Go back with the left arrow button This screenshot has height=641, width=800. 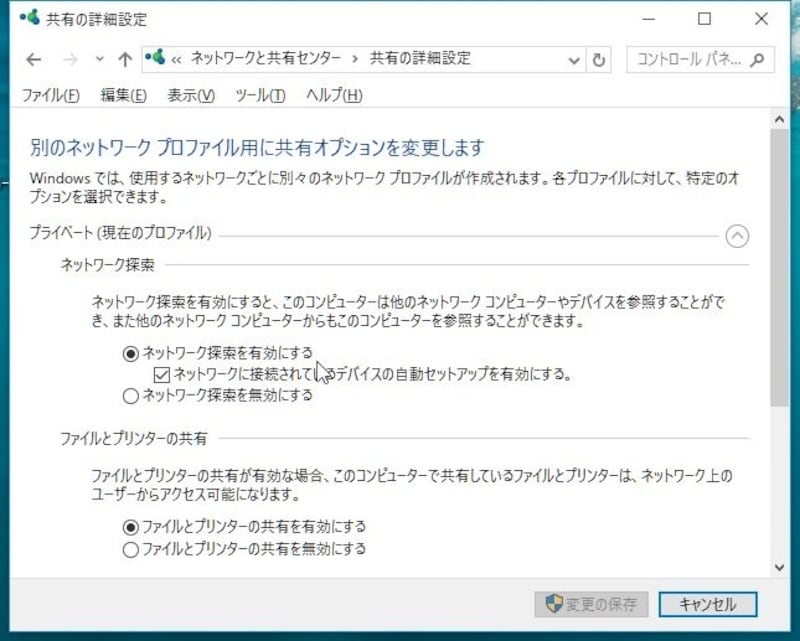tap(34, 60)
